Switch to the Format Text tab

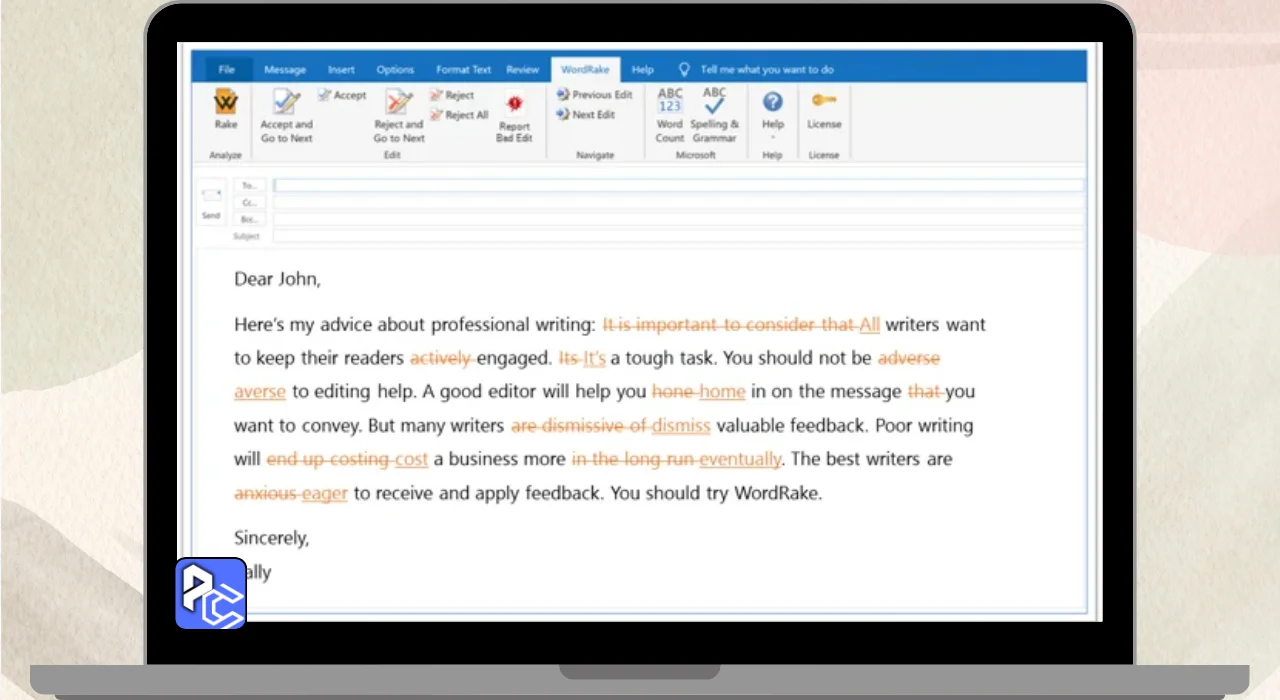point(463,70)
